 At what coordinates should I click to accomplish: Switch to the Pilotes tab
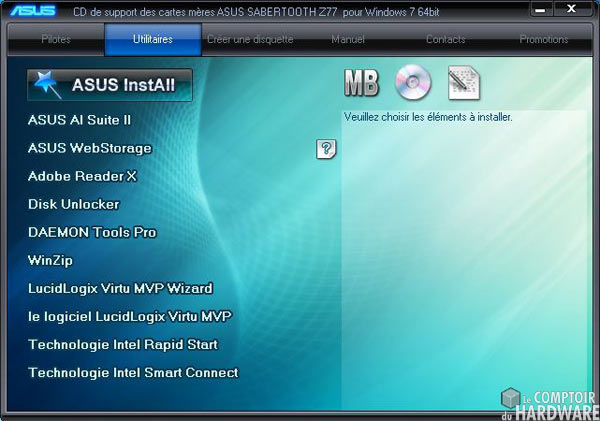coord(56,40)
